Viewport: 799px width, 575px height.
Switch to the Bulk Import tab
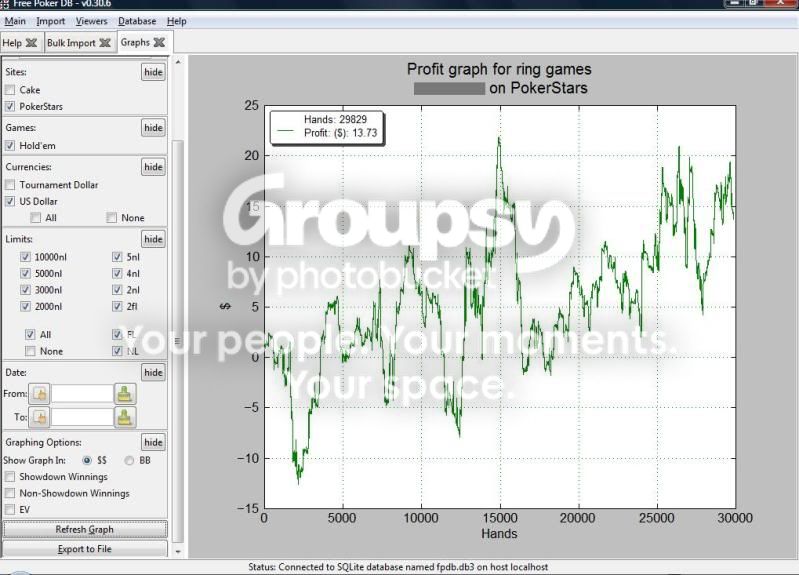tap(71, 43)
